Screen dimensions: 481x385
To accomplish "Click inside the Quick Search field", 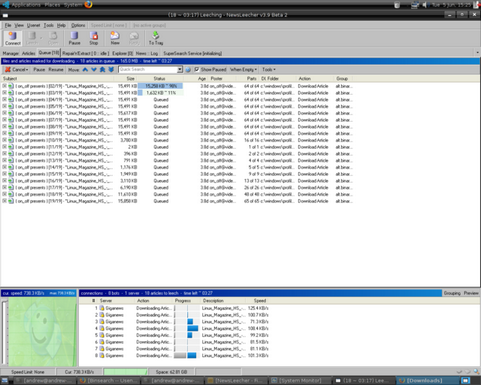I will [x=148, y=69].
